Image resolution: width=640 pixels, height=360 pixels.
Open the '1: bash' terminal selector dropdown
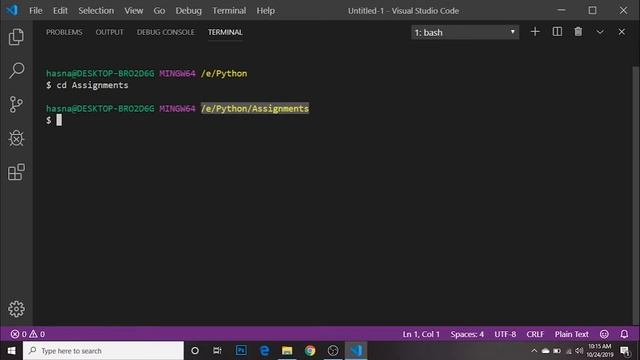[x=465, y=32]
